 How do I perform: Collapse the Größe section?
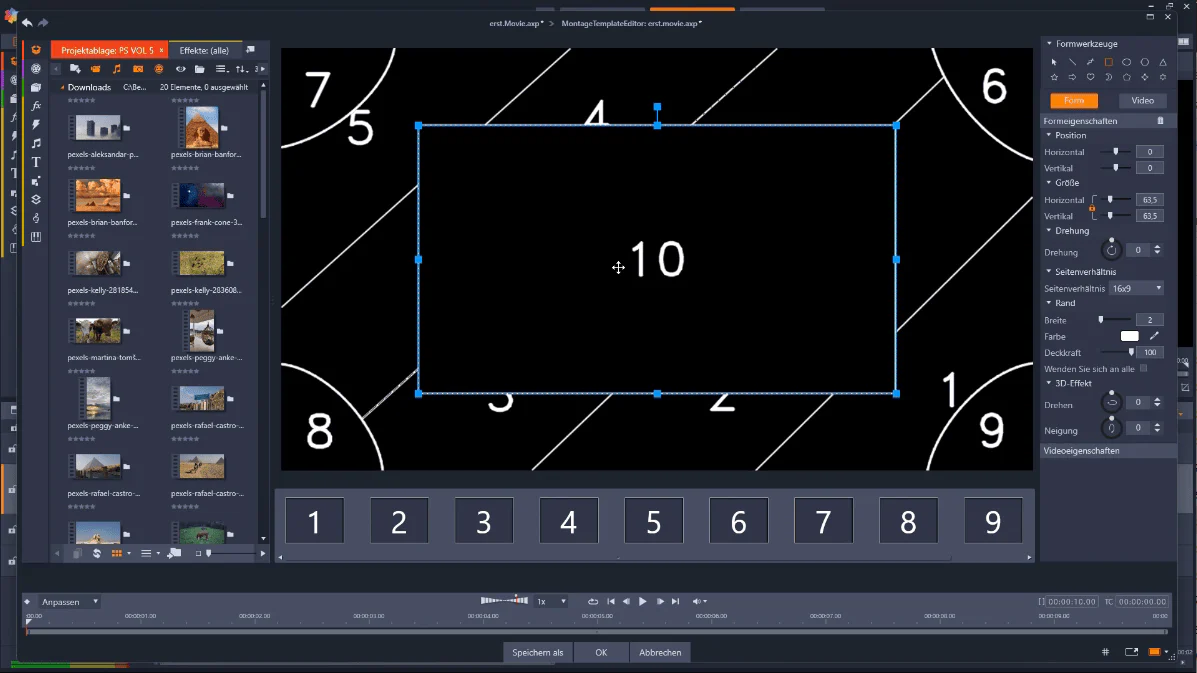pyautogui.click(x=1049, y=182)
